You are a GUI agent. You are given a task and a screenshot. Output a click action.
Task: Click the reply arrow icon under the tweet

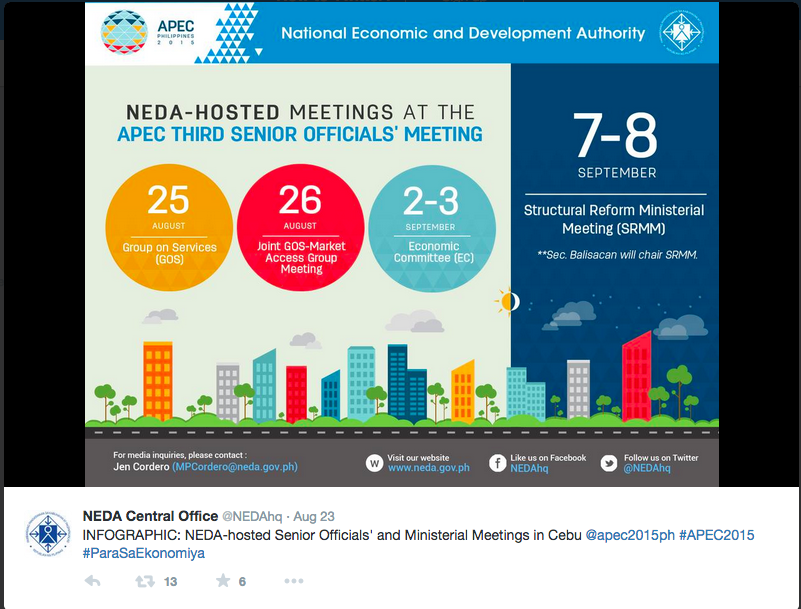92,581
